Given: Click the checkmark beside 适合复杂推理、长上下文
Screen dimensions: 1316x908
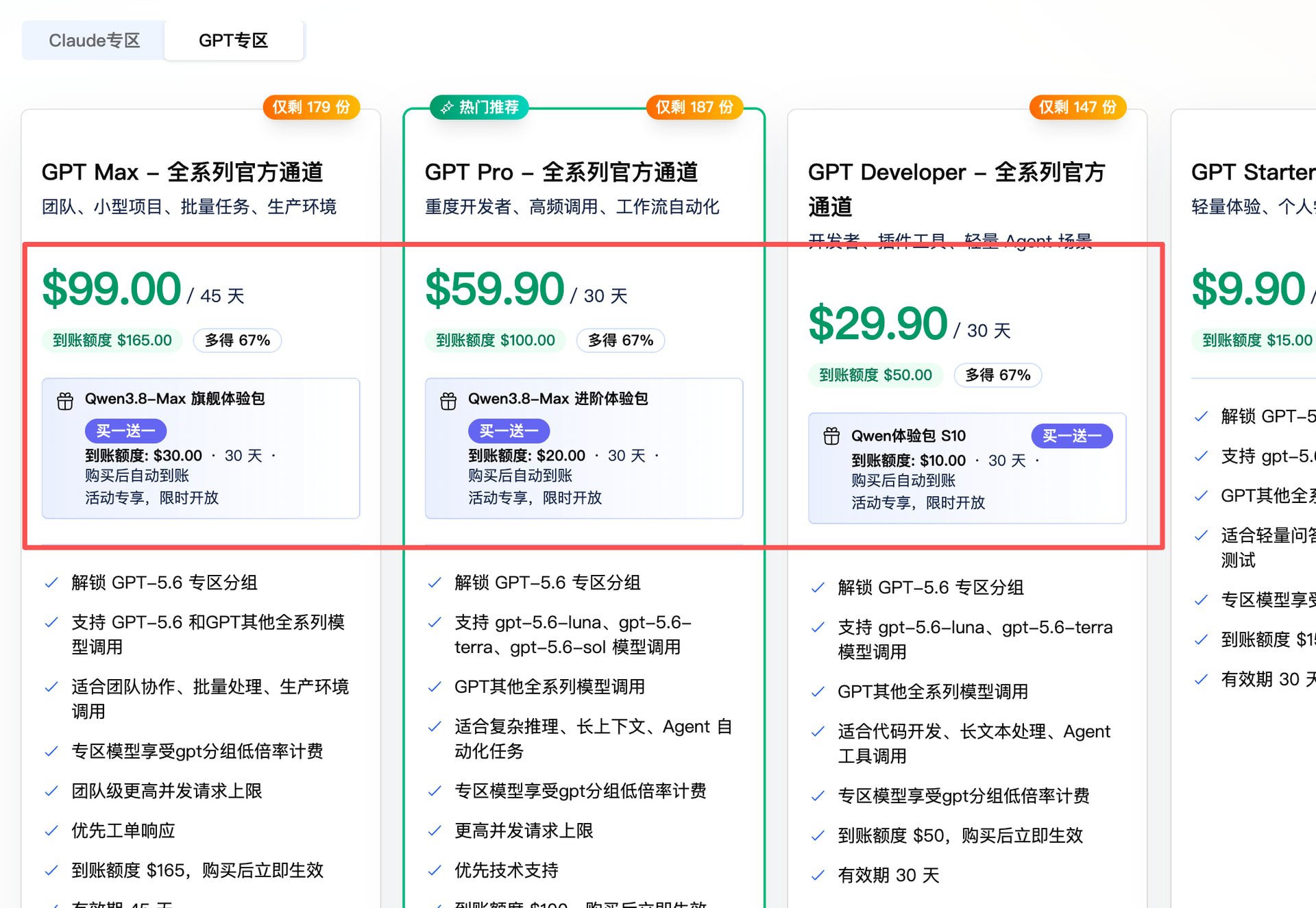Looking at the screenshot, I should [x=435, y=727].
